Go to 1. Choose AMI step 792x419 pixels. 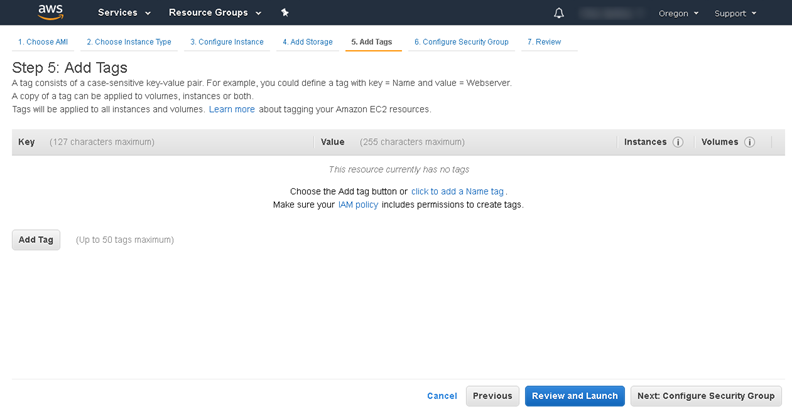point(43,42)
